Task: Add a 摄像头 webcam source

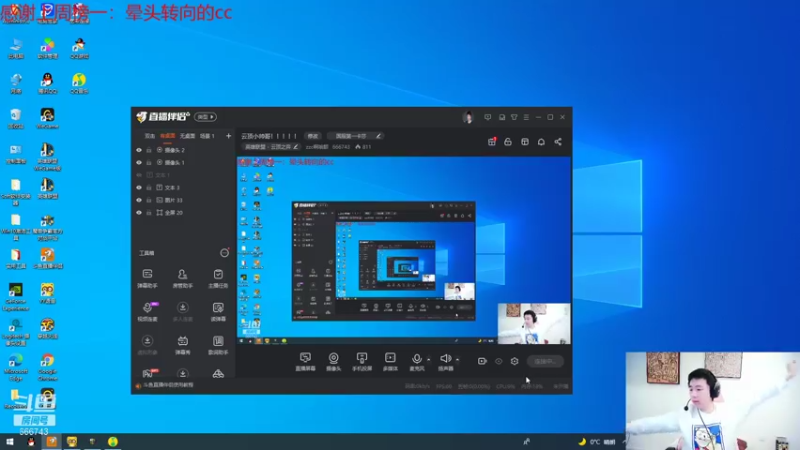Action: tap(333, 361)
